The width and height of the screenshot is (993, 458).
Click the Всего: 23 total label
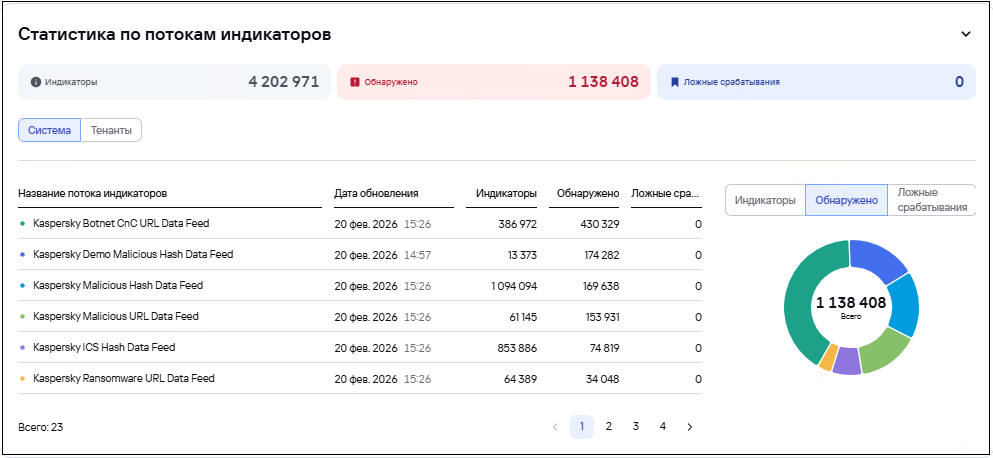pos(41,428)
